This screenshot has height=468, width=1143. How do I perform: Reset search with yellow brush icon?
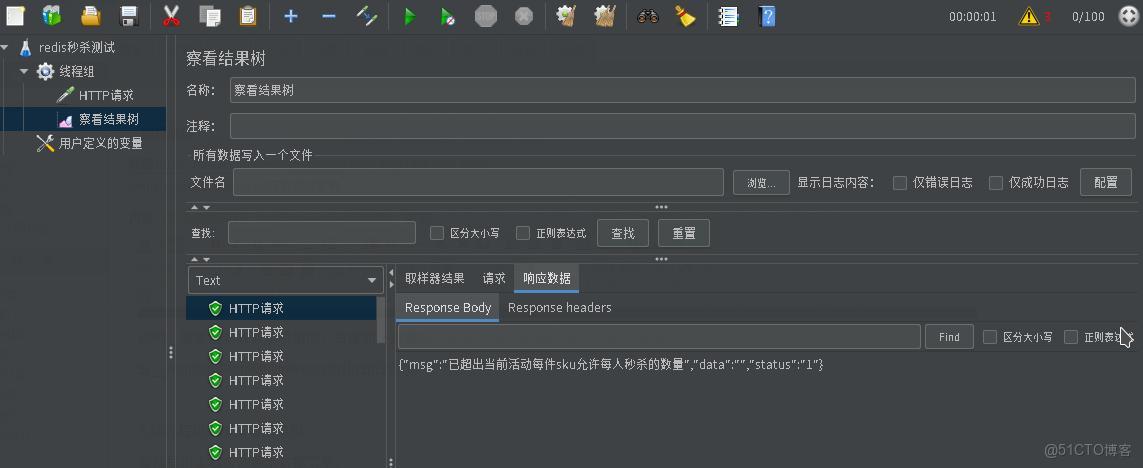click(x=684, y=15)
